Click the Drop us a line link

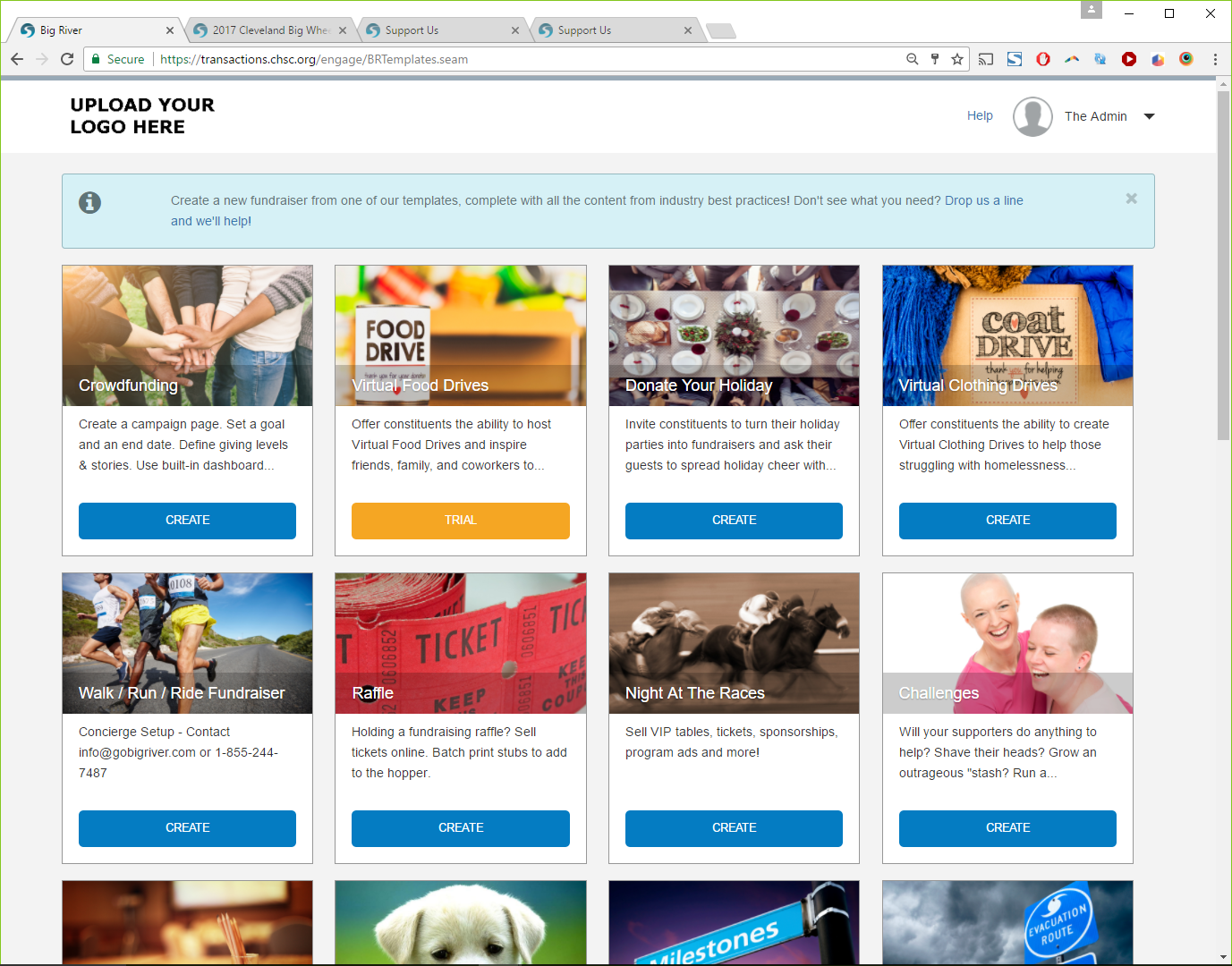984,200
